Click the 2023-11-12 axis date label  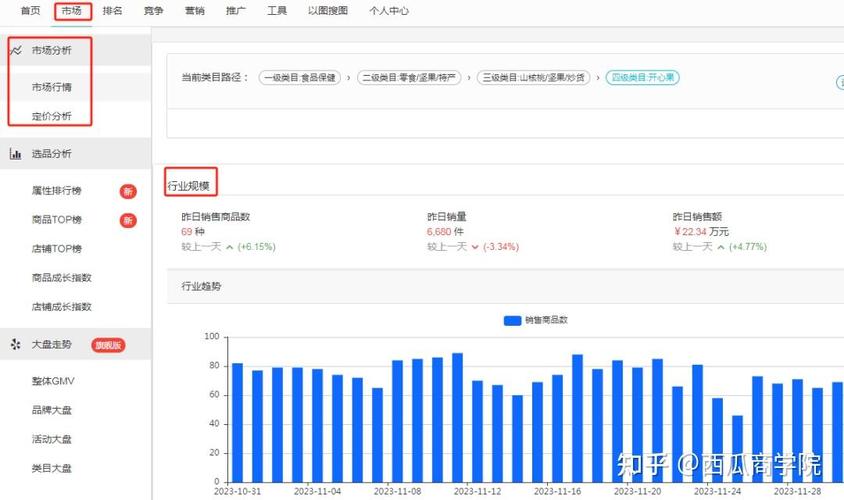477,491
